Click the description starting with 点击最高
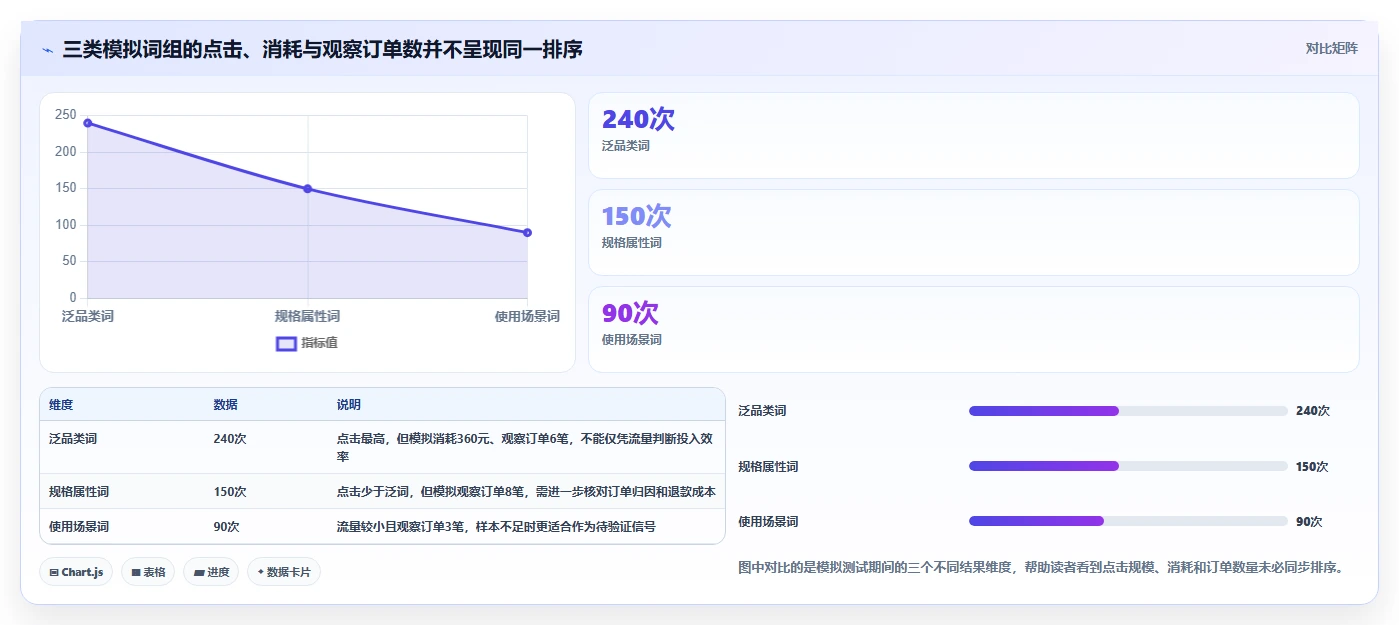The image size is (1399, 625). pos(525,447)
